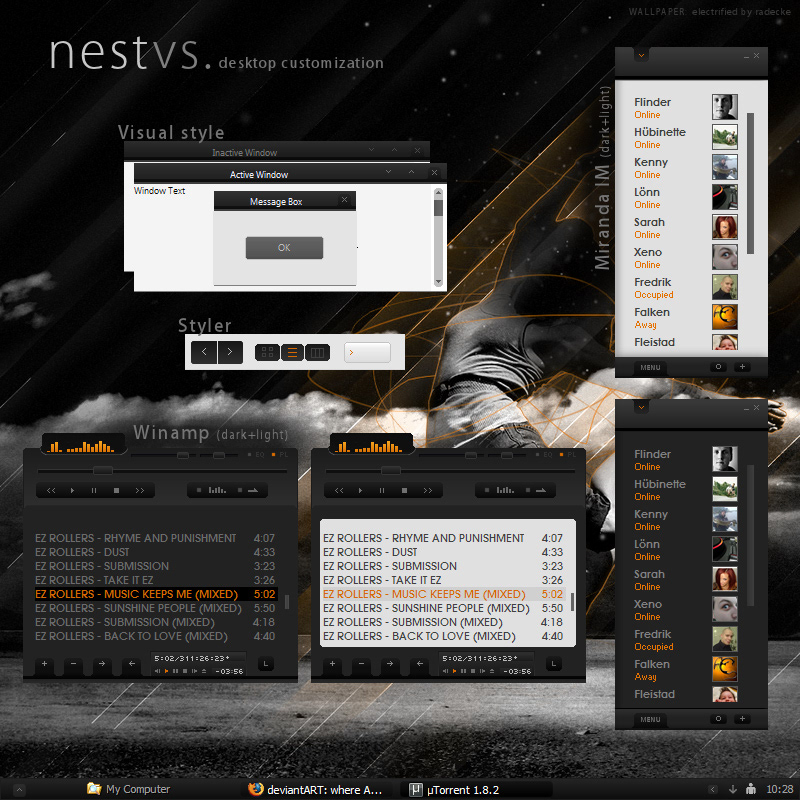This screenshot has height=800, width=800.
Task: Go forward in the Styler toolbar
Action: (230, 352)
